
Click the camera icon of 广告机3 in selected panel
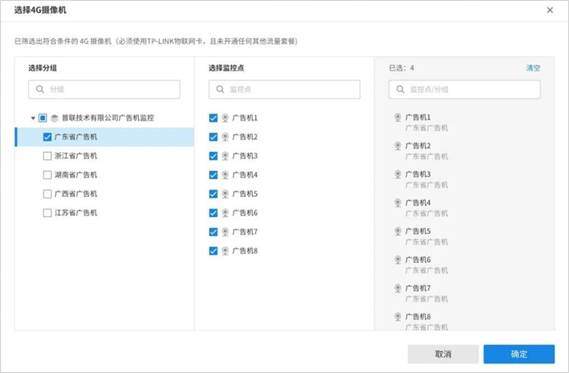pyautogui.click(x=398, y=175)
